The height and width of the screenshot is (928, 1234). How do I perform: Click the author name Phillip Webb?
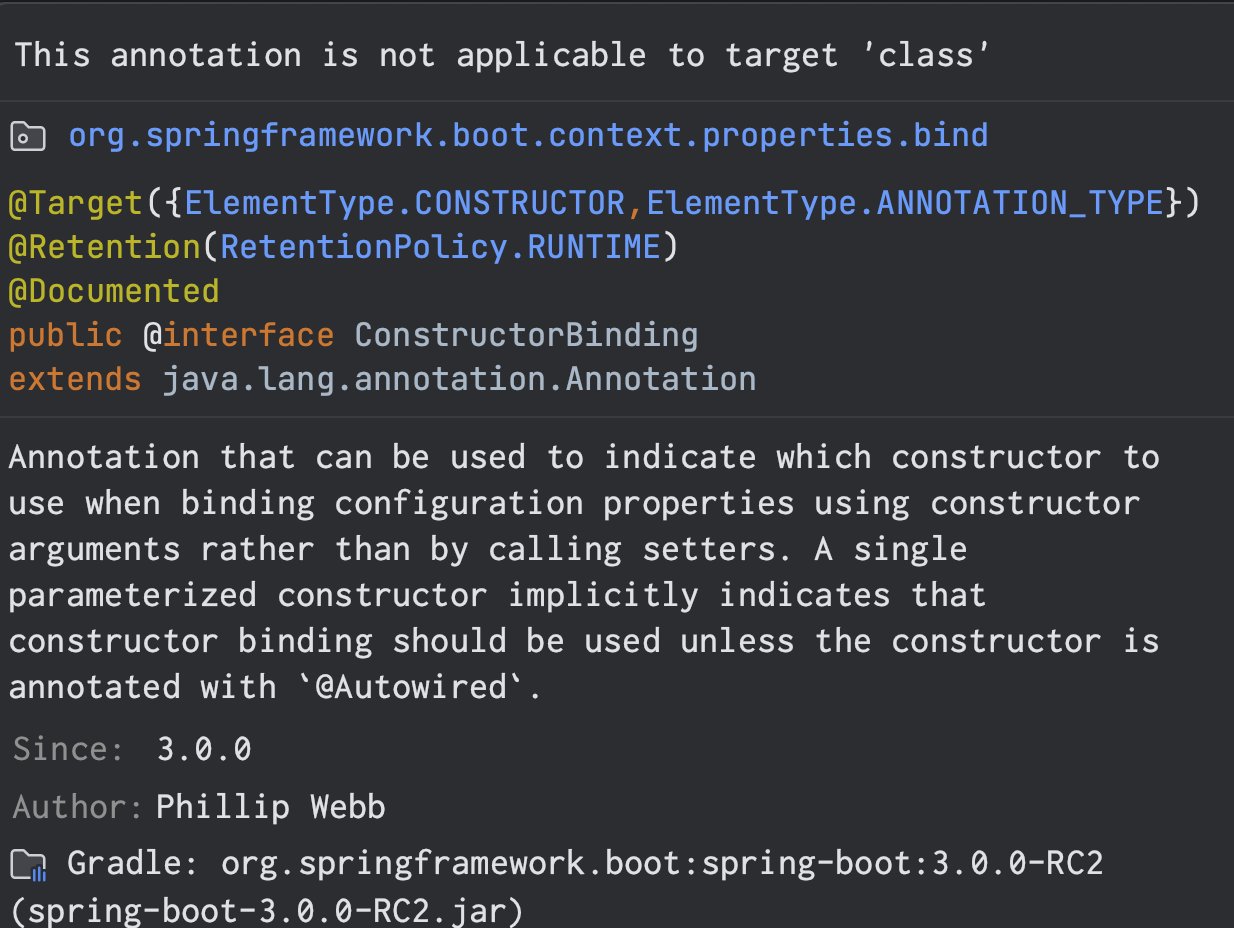click(x=271, y=807)
